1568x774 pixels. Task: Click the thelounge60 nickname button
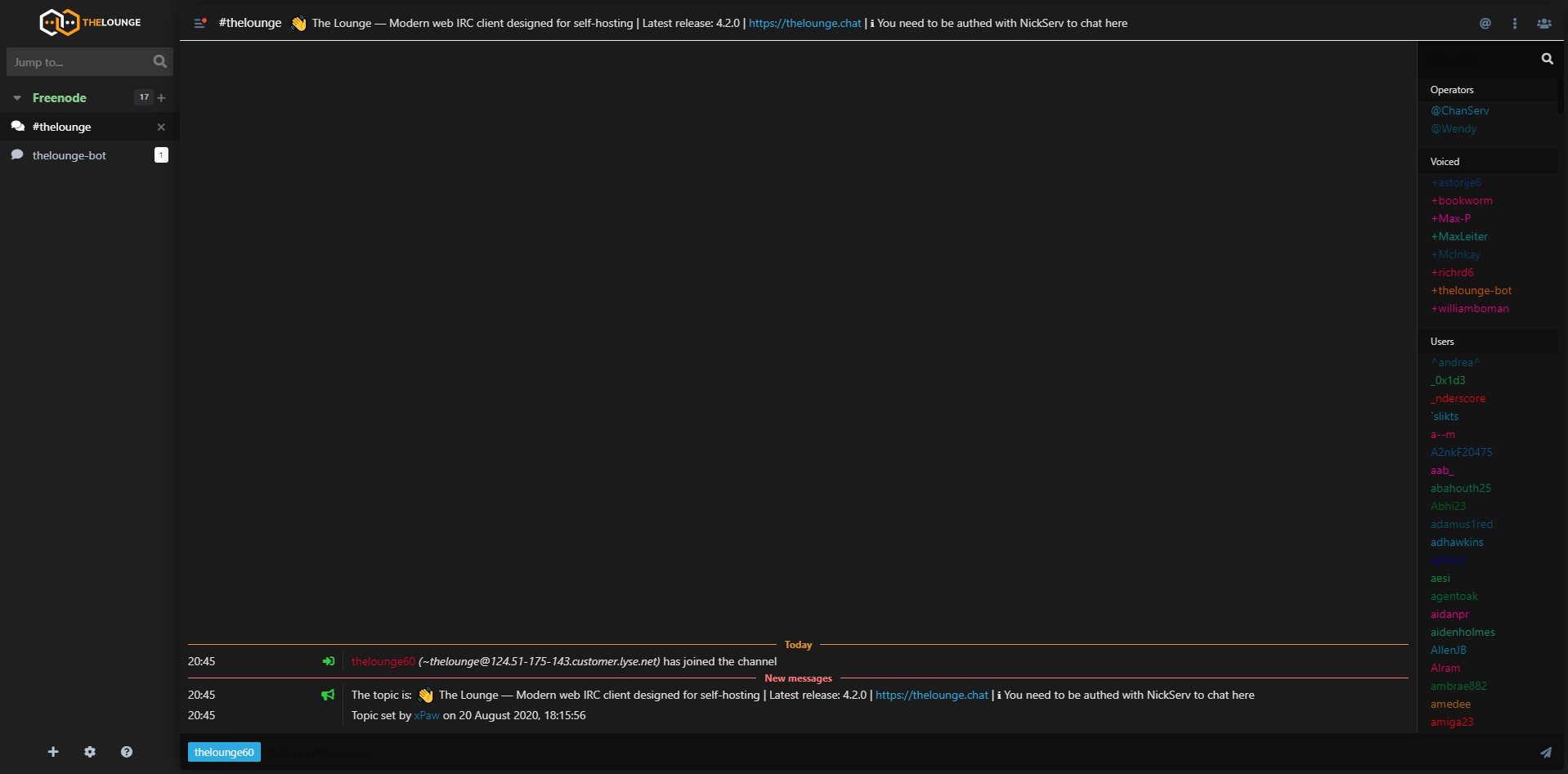coord(224,752)
